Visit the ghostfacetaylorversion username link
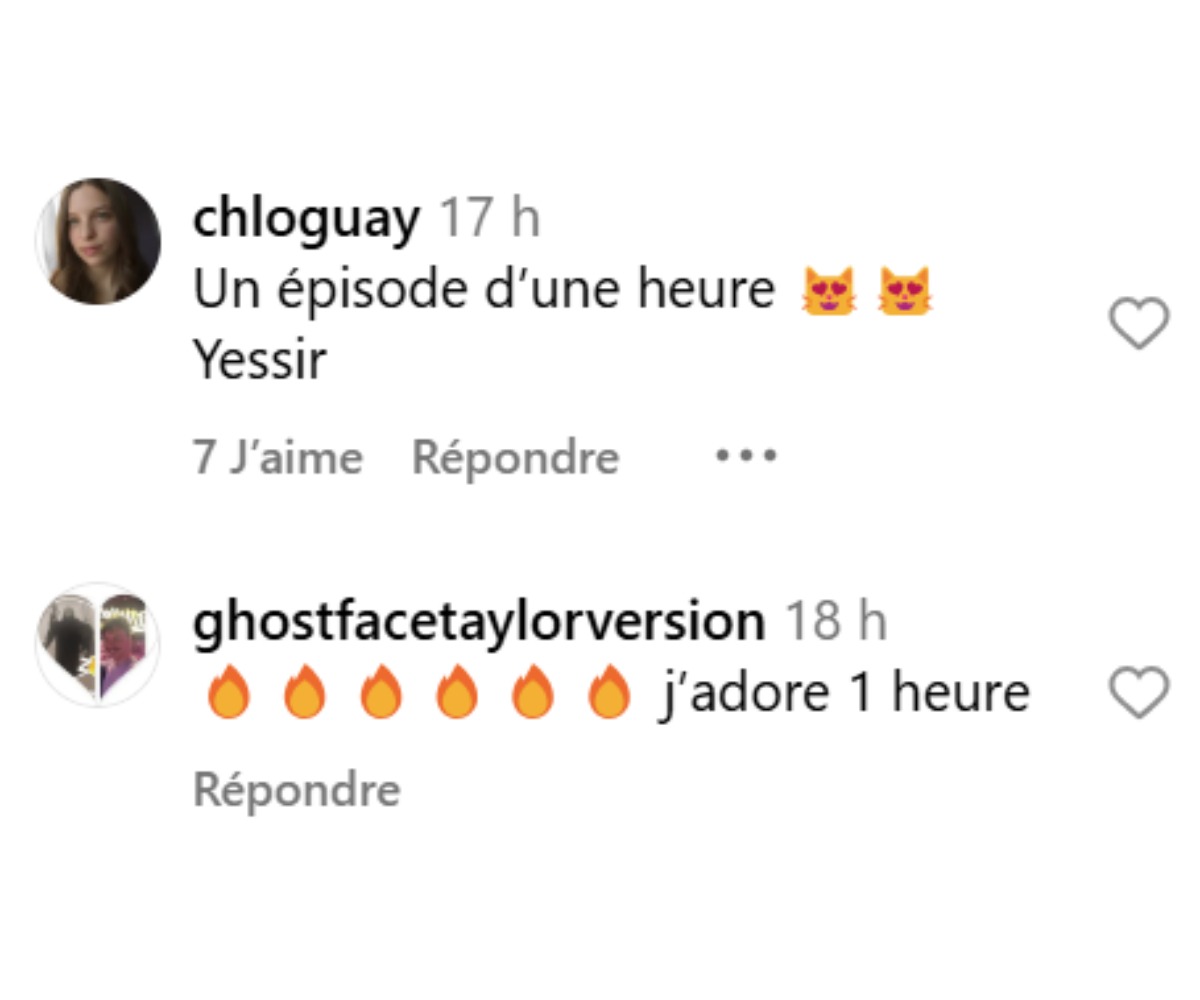 (479, 621)
